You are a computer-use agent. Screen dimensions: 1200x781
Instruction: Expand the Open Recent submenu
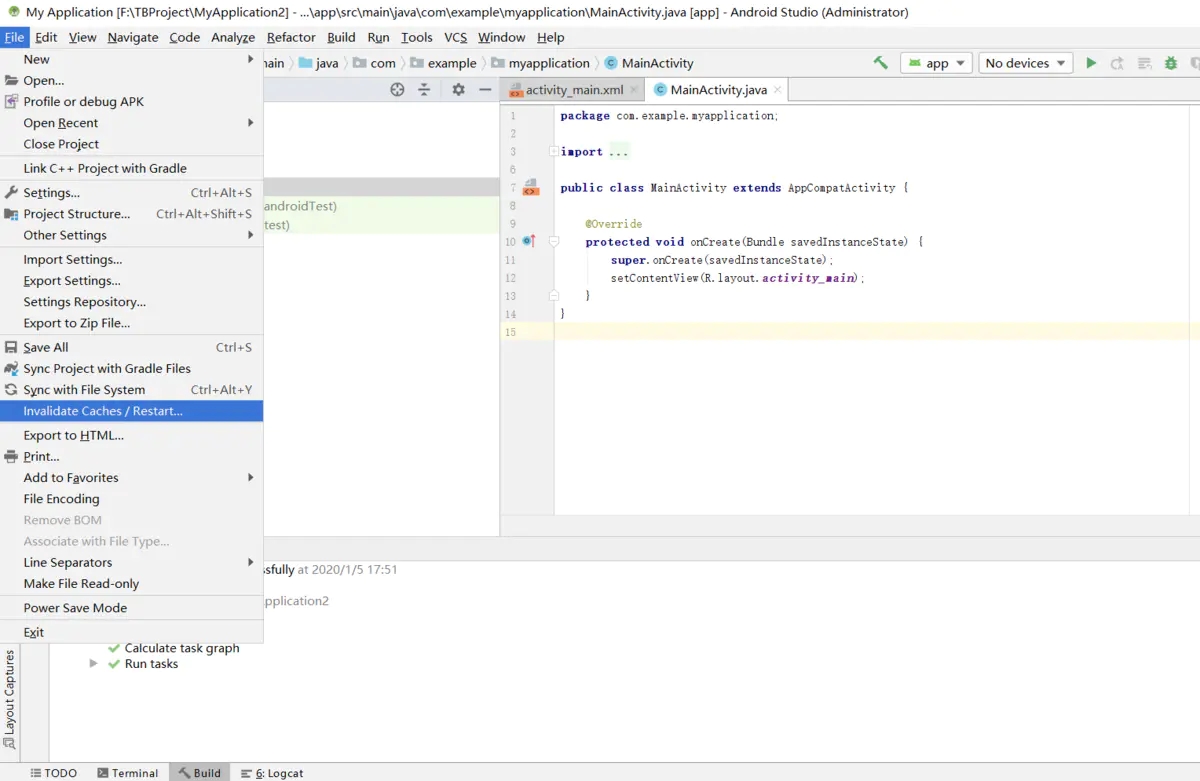click(131, 123)
